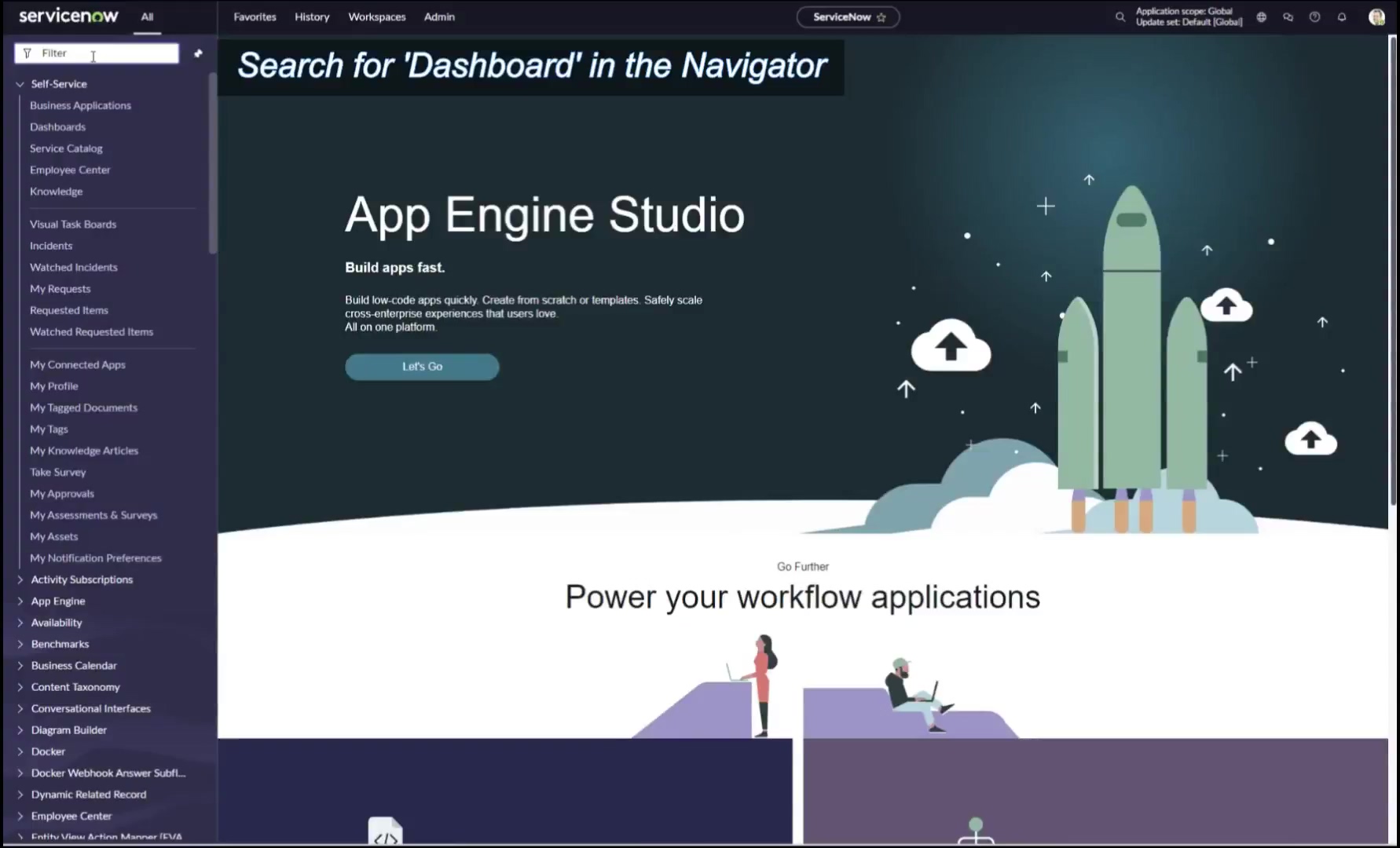Viewport: 1400px width, 848px height.
Task: Open the help question mark icon
Action: (x=1314, y=16)
